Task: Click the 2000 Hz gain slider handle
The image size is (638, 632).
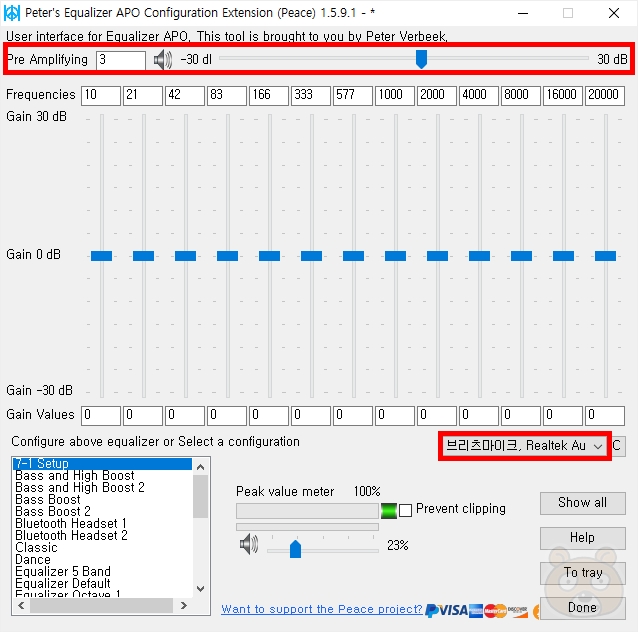Action: point(437,256)
